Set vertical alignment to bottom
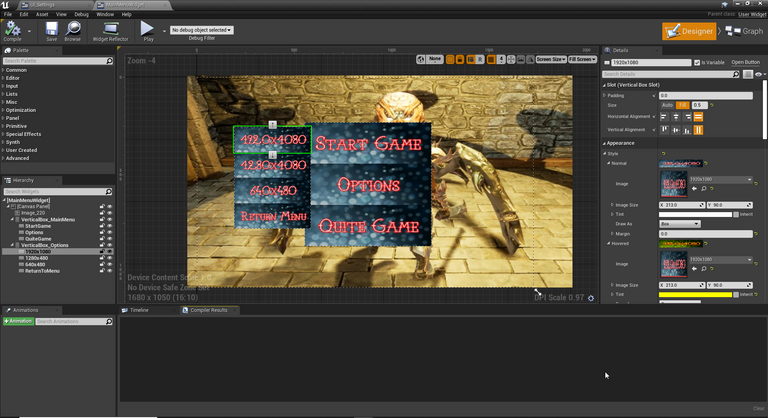Viewport: 768px width, 418px height. [x=687, y=130]
